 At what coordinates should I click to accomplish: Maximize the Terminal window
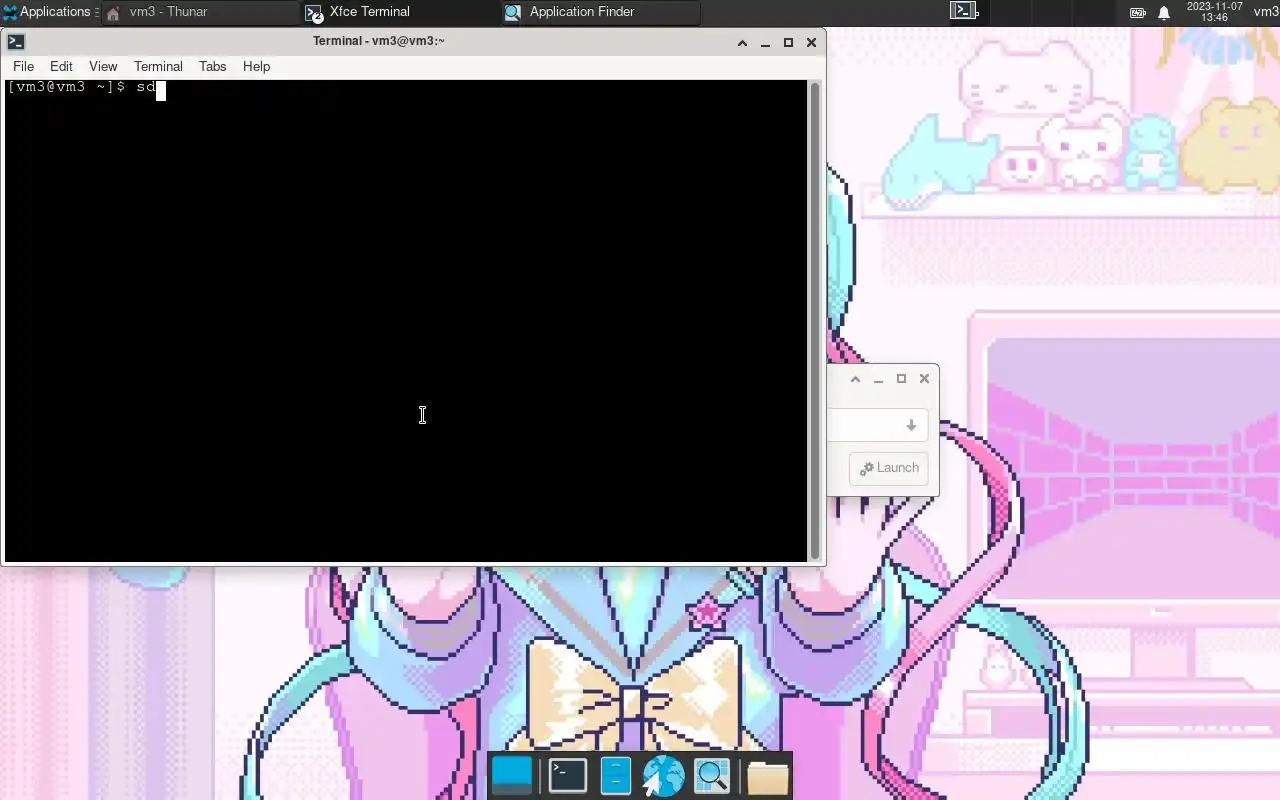(788, 42)
